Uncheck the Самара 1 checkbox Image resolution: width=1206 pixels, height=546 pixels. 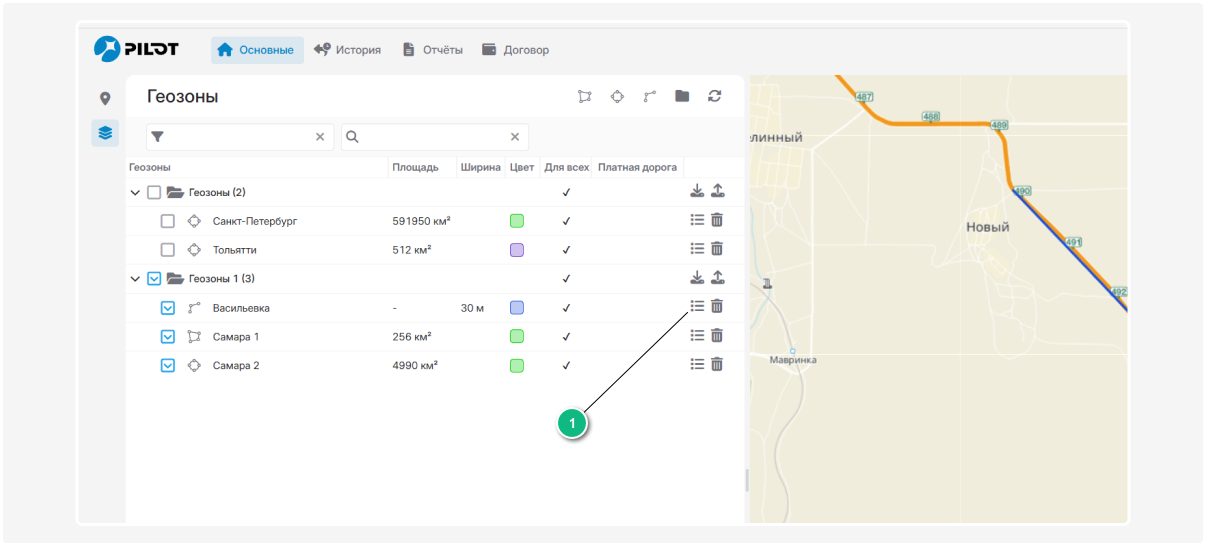click(x=168, y=337)
